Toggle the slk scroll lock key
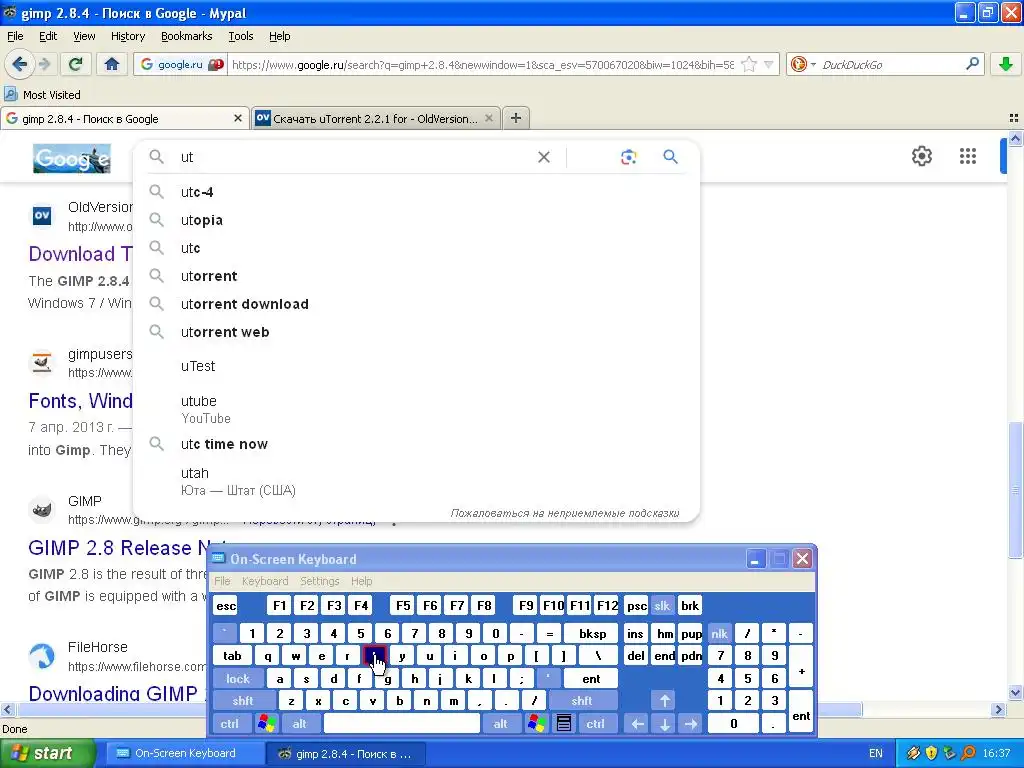 tap(662, 606)
